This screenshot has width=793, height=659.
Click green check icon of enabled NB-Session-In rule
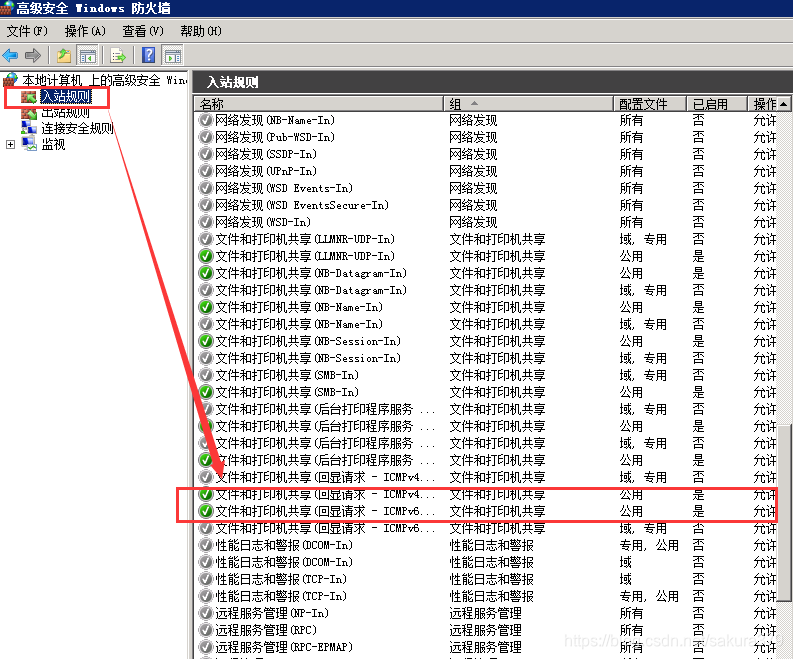click(205, 341)
